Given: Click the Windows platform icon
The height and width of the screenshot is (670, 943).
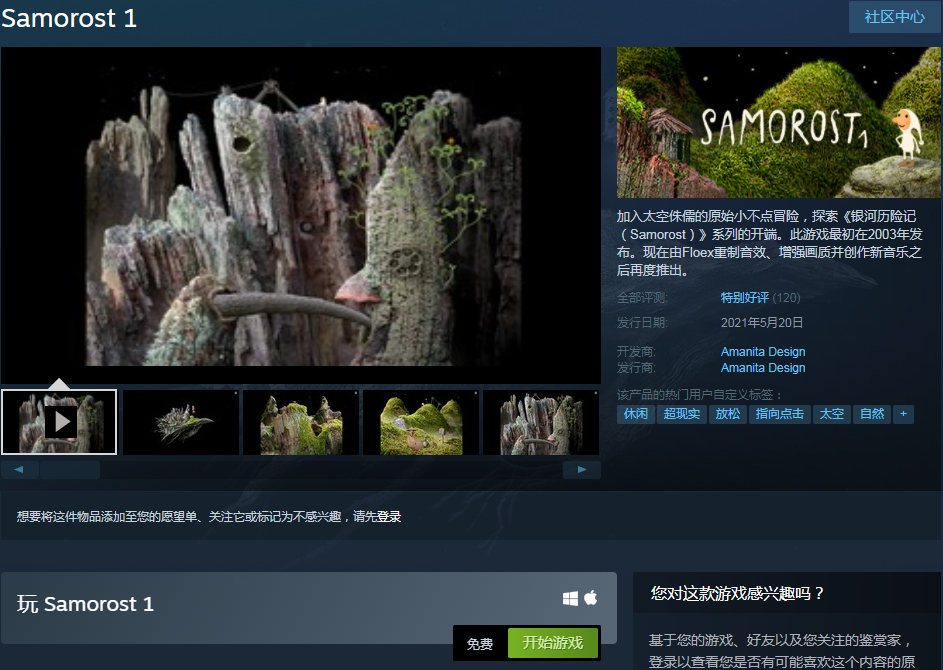Looking at the screenshot, I should tap(570, 598).
